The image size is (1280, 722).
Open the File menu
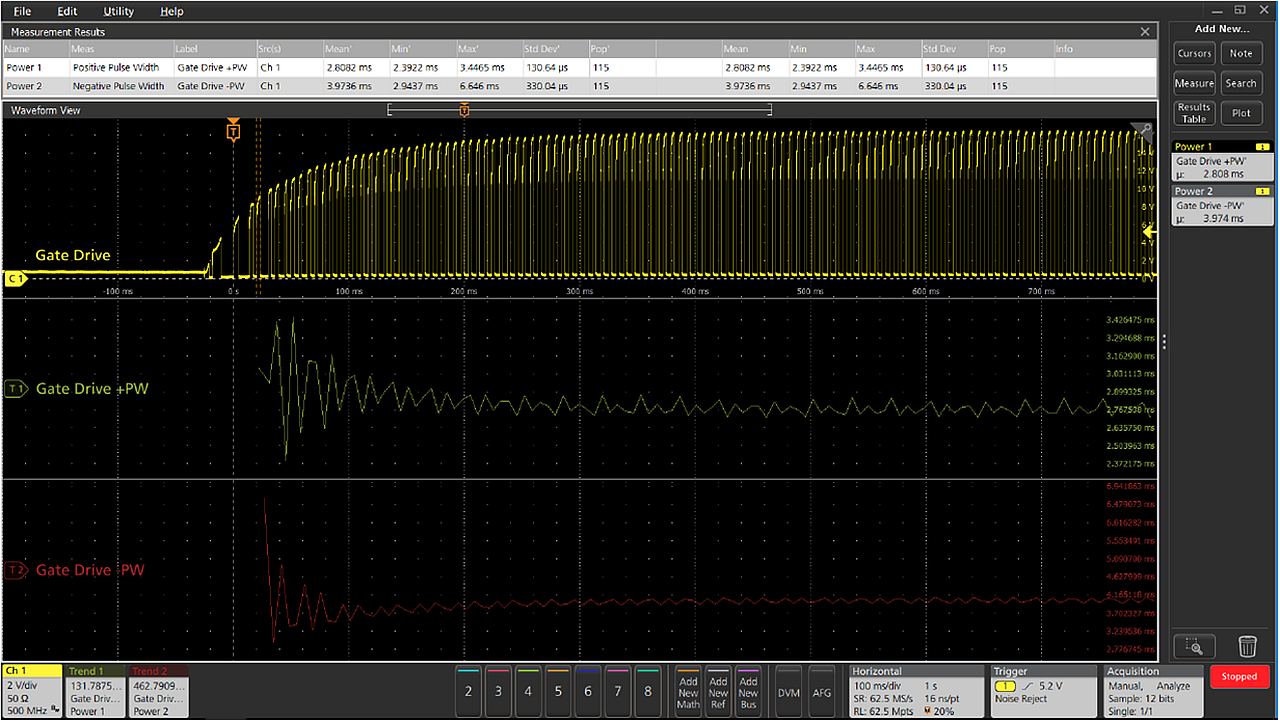point(22,11)
